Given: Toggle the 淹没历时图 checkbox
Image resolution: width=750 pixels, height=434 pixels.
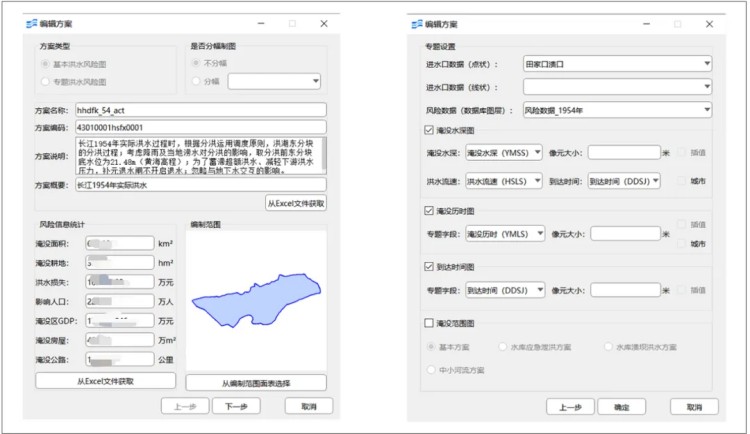Looking at the screenshot, I should click(430, 212).
